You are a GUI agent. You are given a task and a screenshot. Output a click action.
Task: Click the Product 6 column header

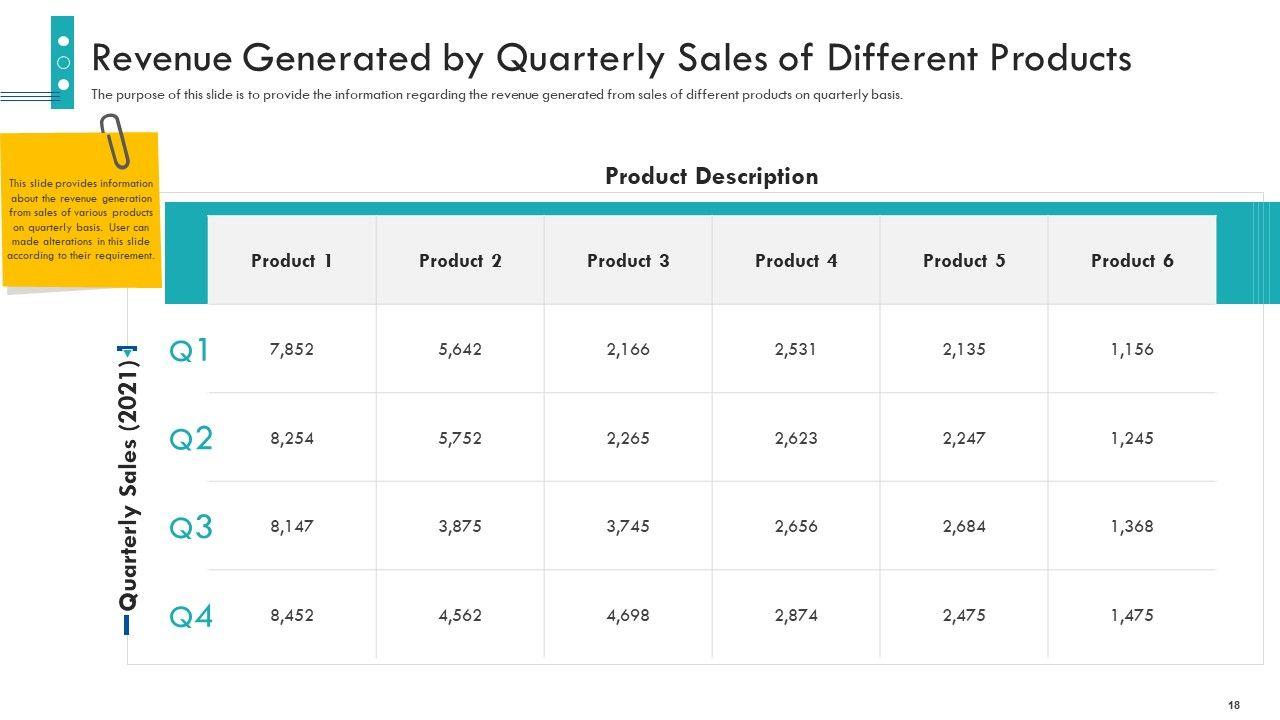pos(1132,261)
